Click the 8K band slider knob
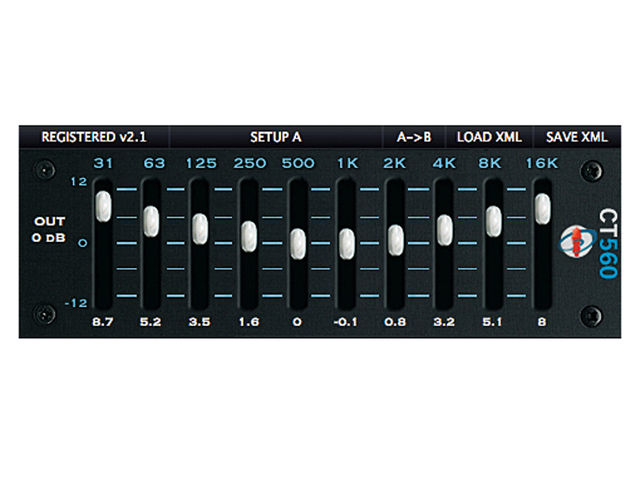 click(x=493, y=222)
